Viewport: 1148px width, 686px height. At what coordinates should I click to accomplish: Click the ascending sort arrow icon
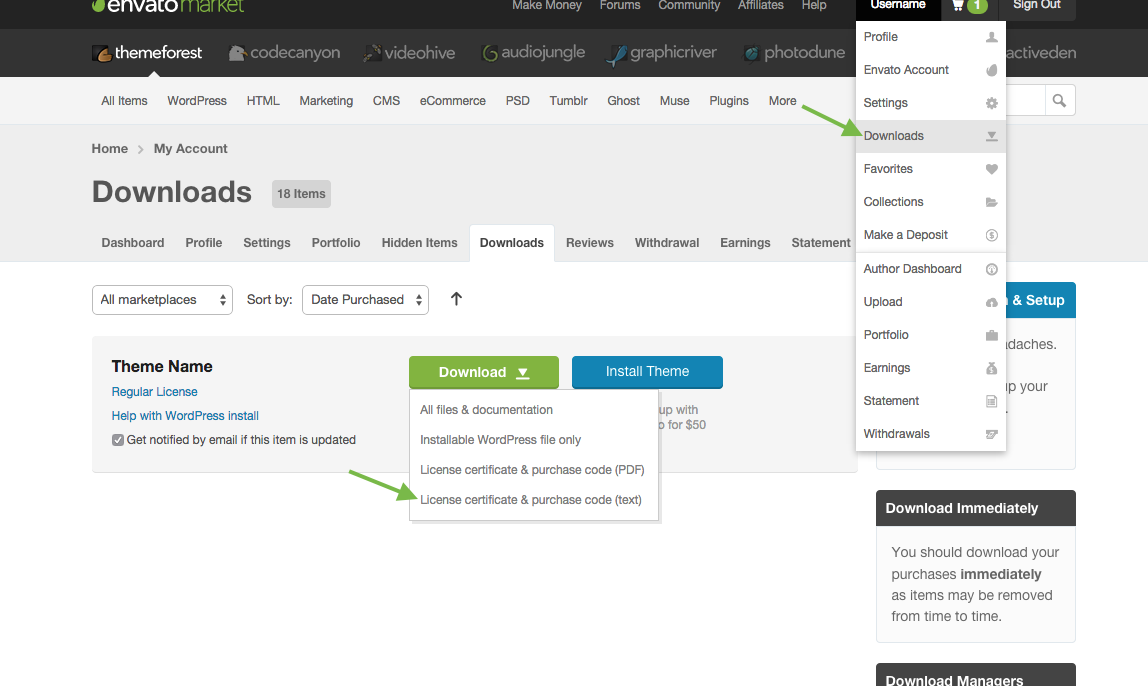[x=456, y=299]
